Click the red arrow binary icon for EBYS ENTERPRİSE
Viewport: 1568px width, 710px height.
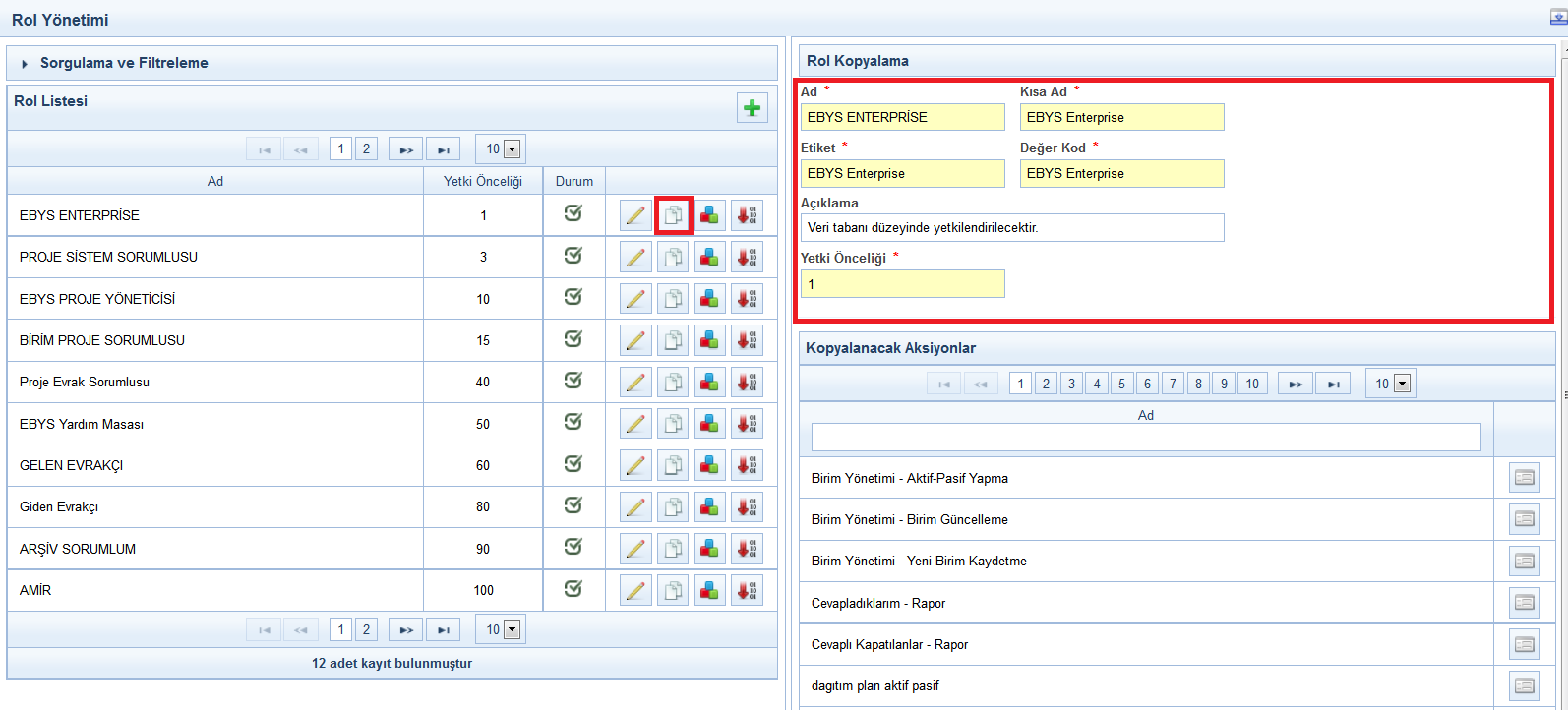pos(747,215)
